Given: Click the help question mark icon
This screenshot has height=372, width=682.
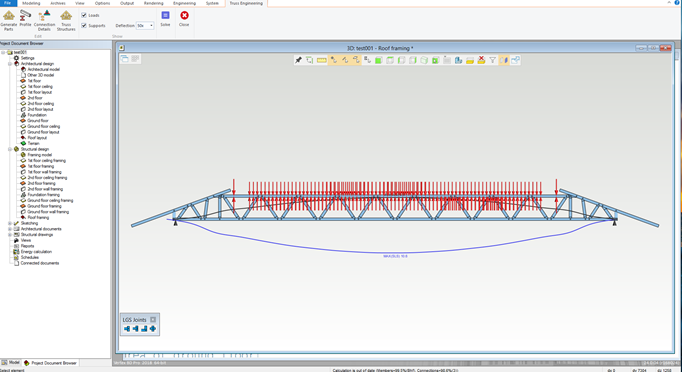Looking at the screenshot, I should coord(678,3).
